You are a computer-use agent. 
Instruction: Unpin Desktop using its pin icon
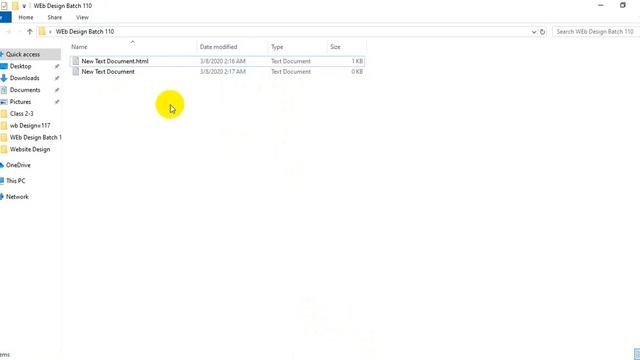(57, 66)
